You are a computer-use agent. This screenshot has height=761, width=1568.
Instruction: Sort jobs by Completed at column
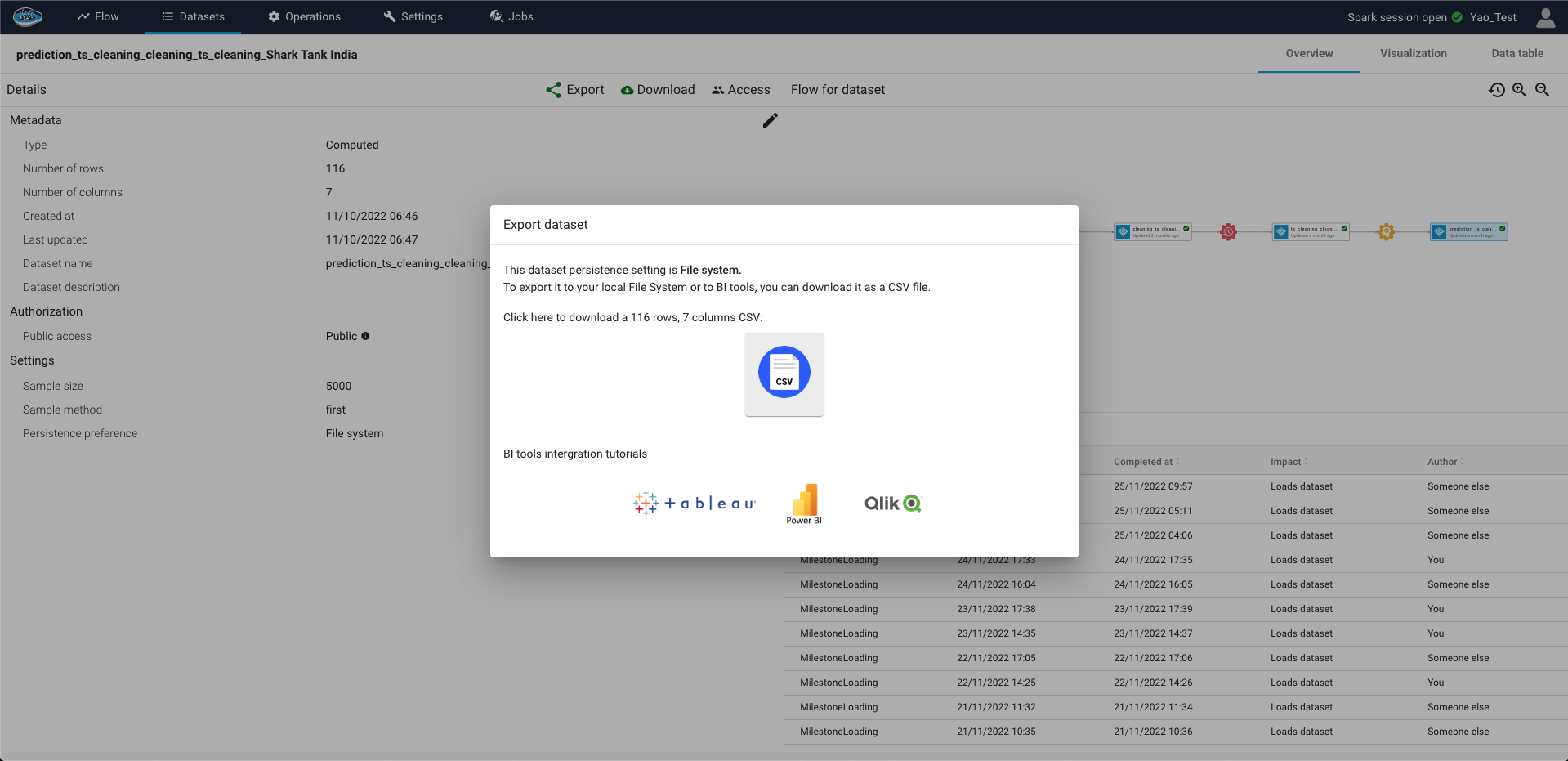[x=1146, y=462]
